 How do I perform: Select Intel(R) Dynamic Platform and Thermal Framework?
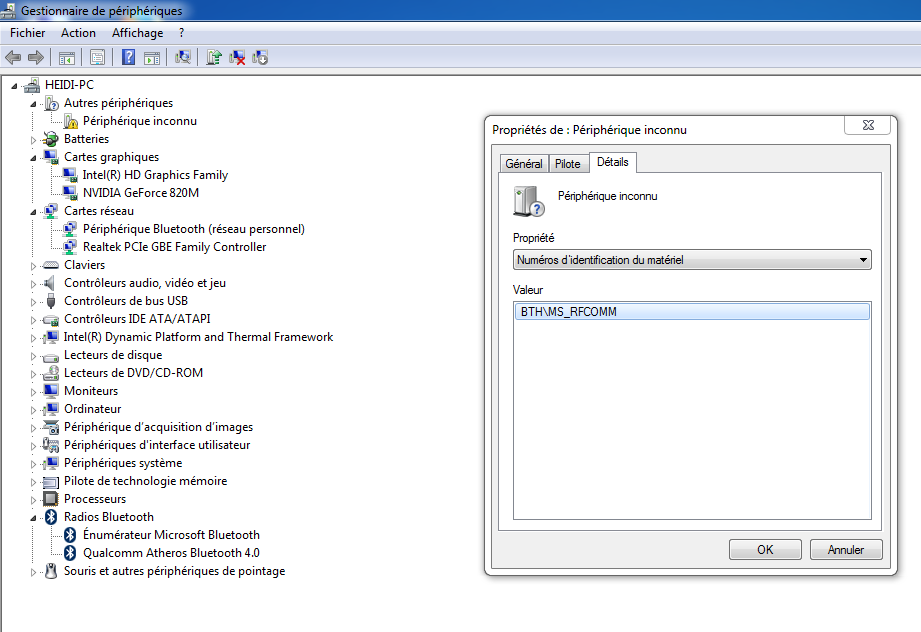[198, 337]
